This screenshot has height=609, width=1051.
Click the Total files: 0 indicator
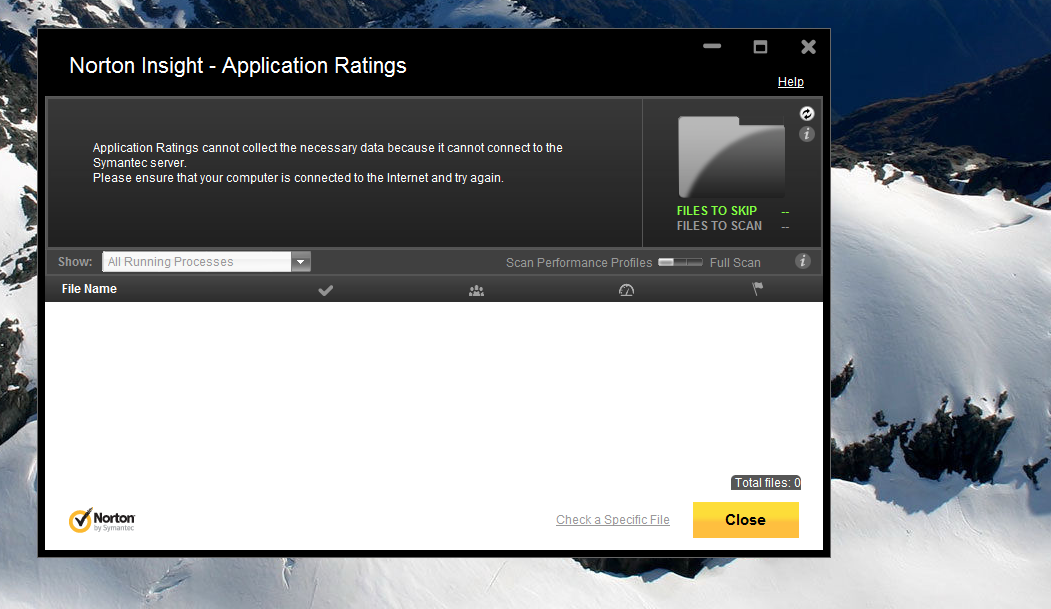[766, 482]
